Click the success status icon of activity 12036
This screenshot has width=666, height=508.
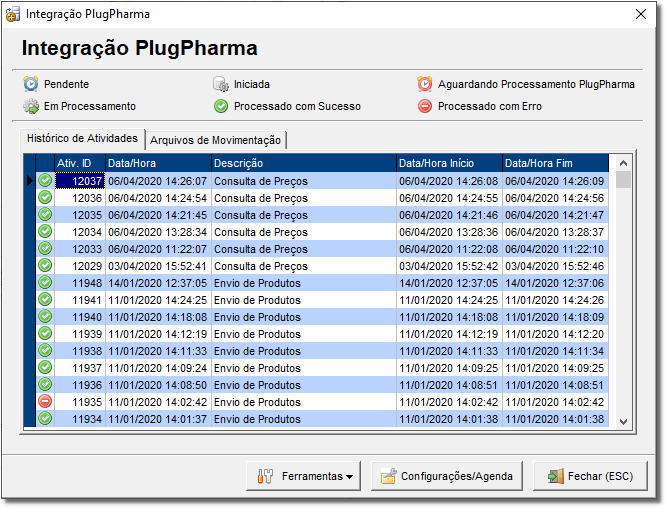[45, 198]
